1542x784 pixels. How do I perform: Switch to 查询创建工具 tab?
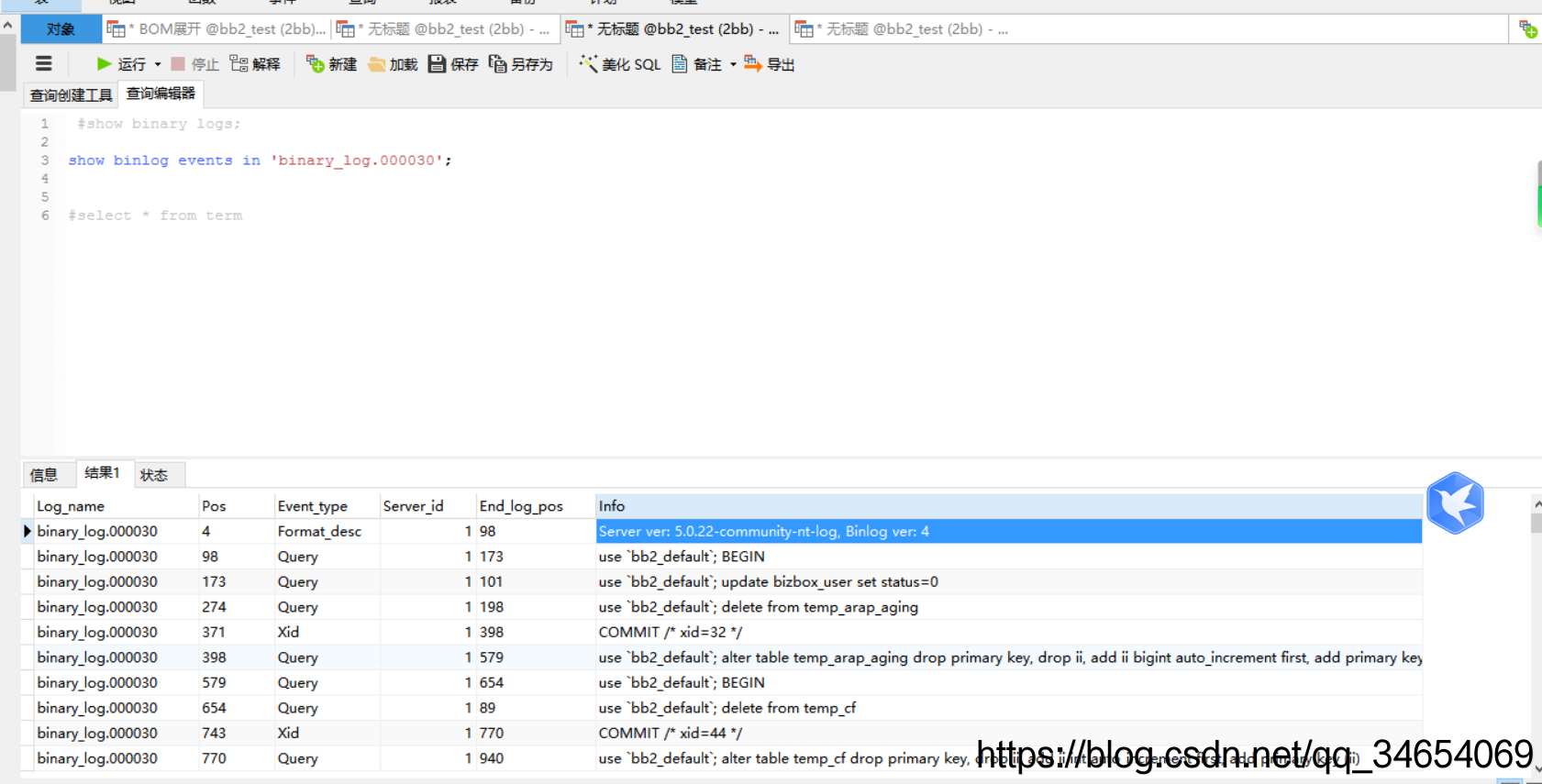click(71, 94)
